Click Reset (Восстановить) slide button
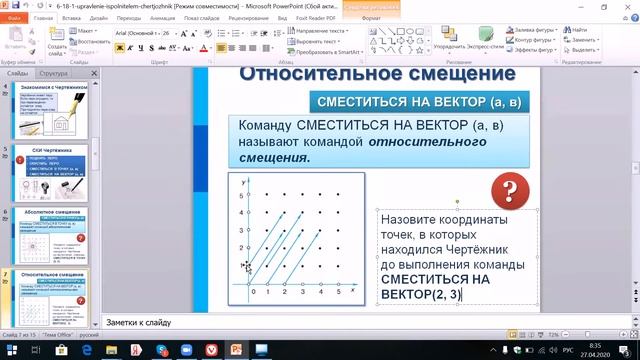Screen dimensions: 640x360 coord(90,42)
